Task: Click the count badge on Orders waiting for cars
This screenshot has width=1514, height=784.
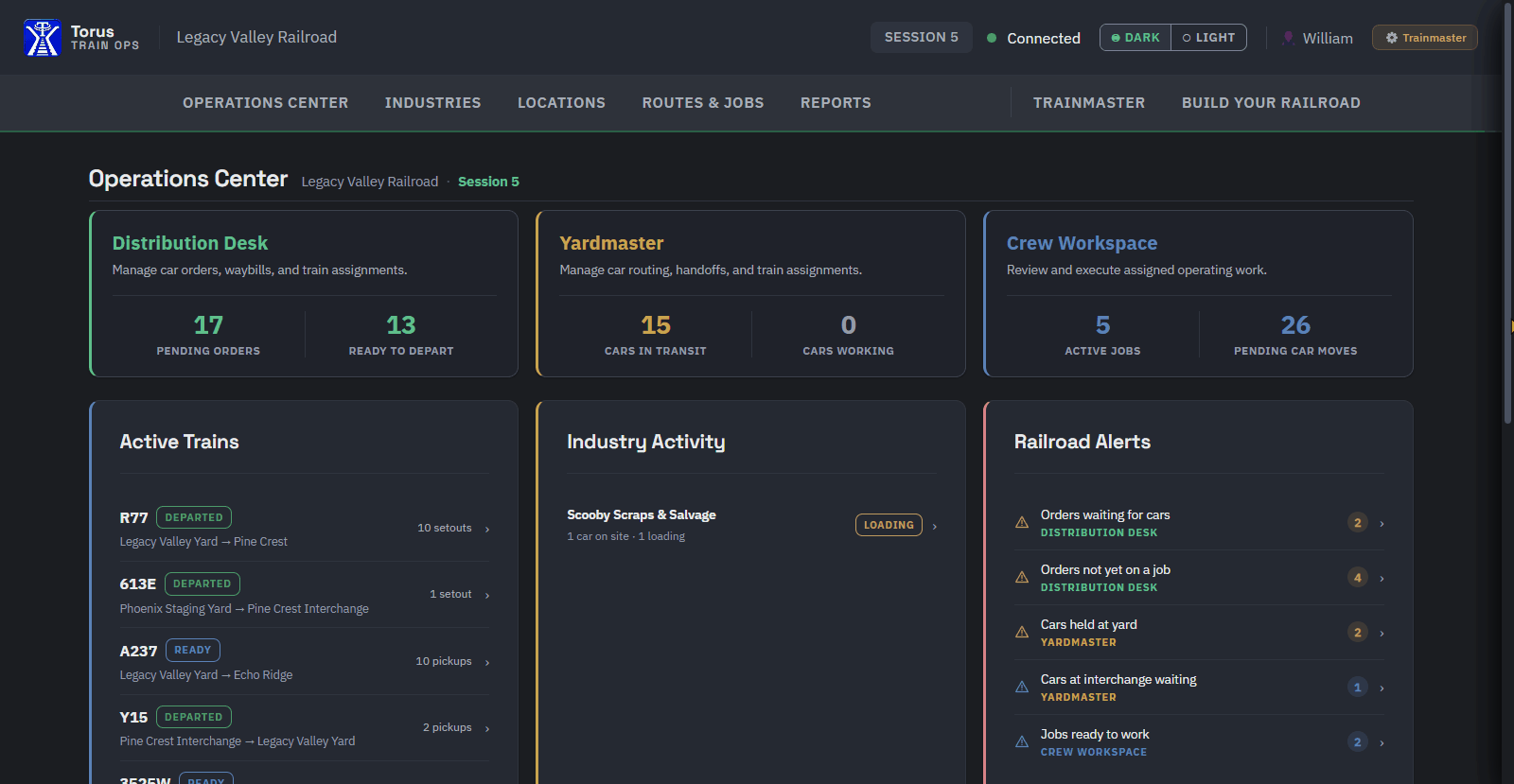Action: coord(1358,523)
